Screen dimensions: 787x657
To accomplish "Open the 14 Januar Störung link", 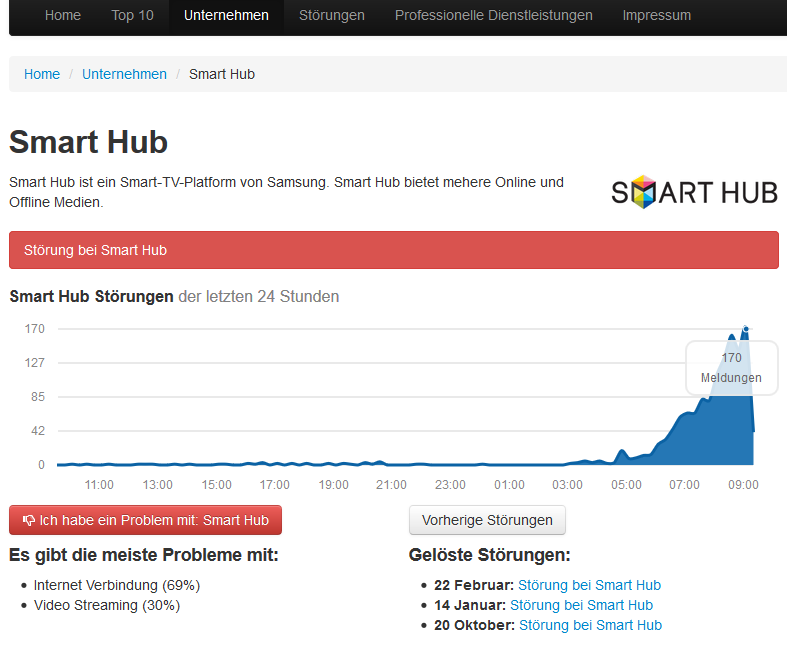I will coord(581,605).
